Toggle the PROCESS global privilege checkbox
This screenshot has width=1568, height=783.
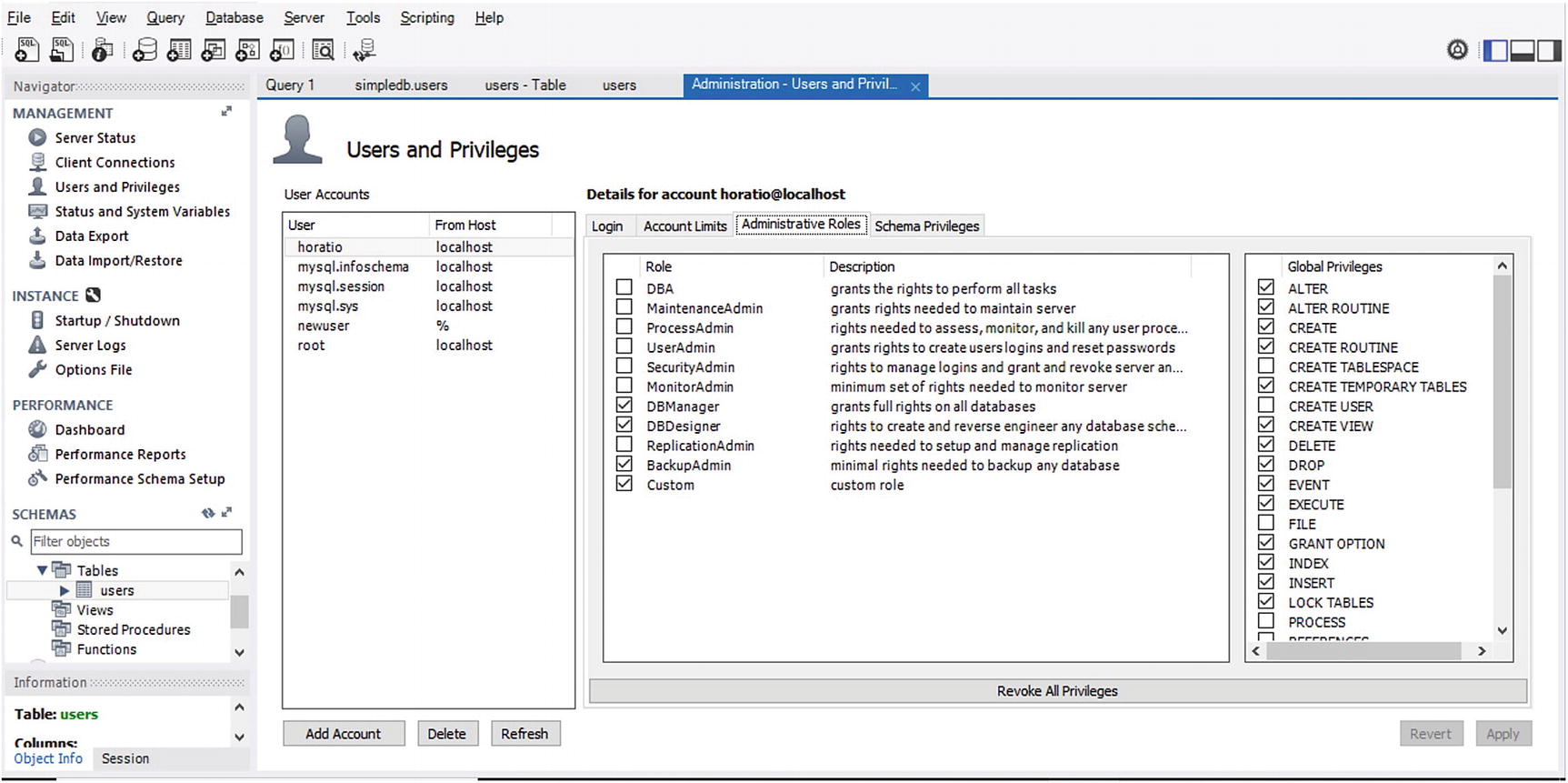[1266, 621]
